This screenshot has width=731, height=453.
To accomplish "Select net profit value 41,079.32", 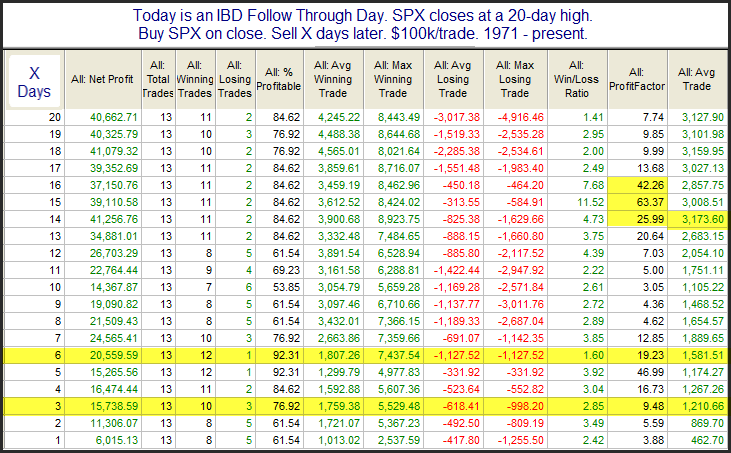I will click(114, 151).
